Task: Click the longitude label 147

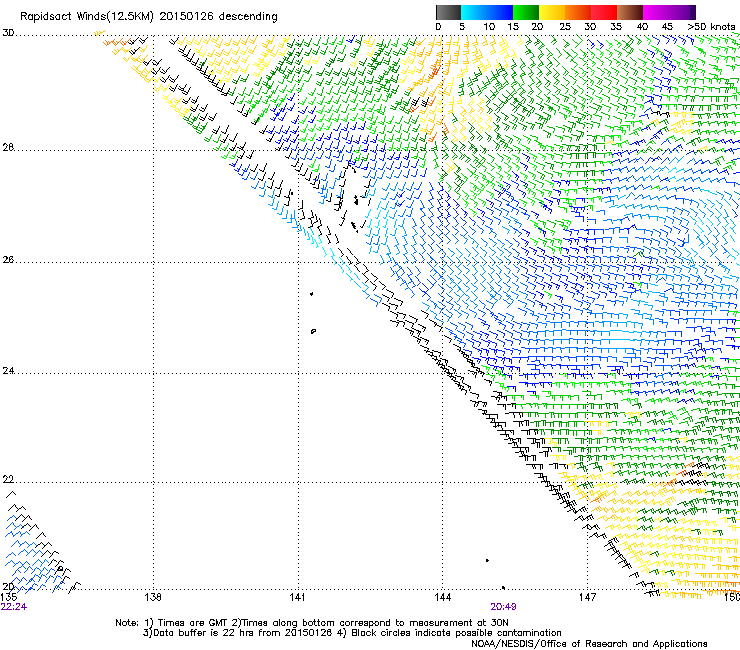Action: click(588, 597)
